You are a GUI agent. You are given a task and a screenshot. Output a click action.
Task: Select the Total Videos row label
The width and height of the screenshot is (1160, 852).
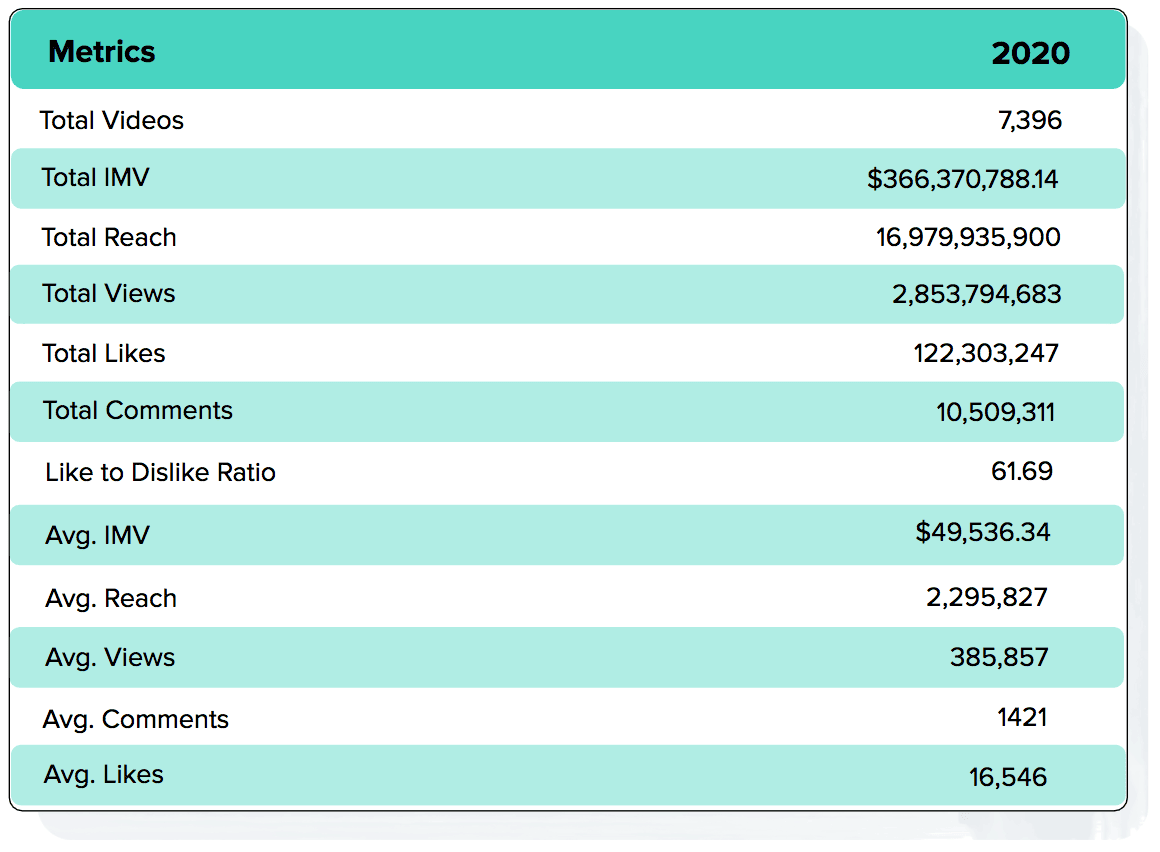112,121
